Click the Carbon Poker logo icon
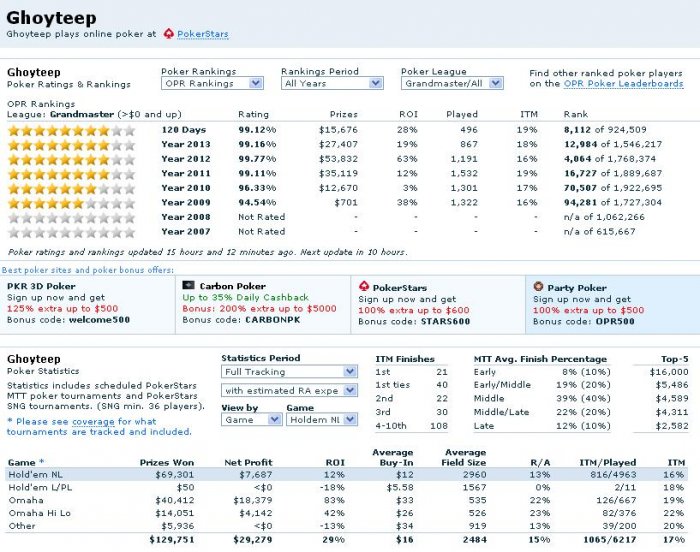 (189, 285)
